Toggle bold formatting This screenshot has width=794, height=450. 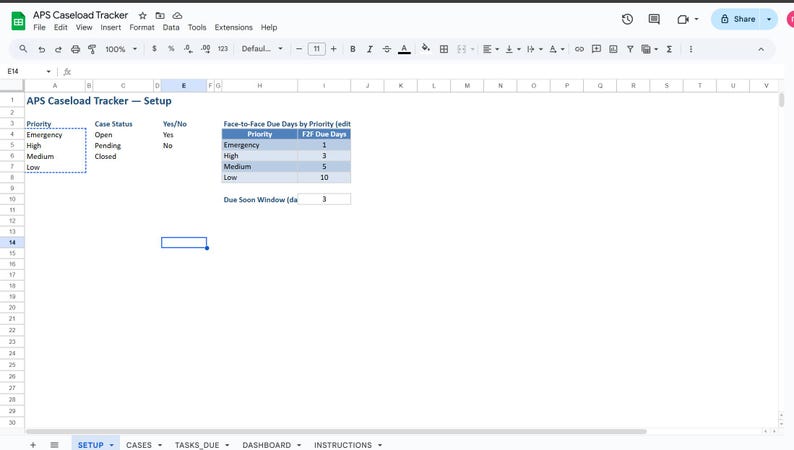pos(352,49)
